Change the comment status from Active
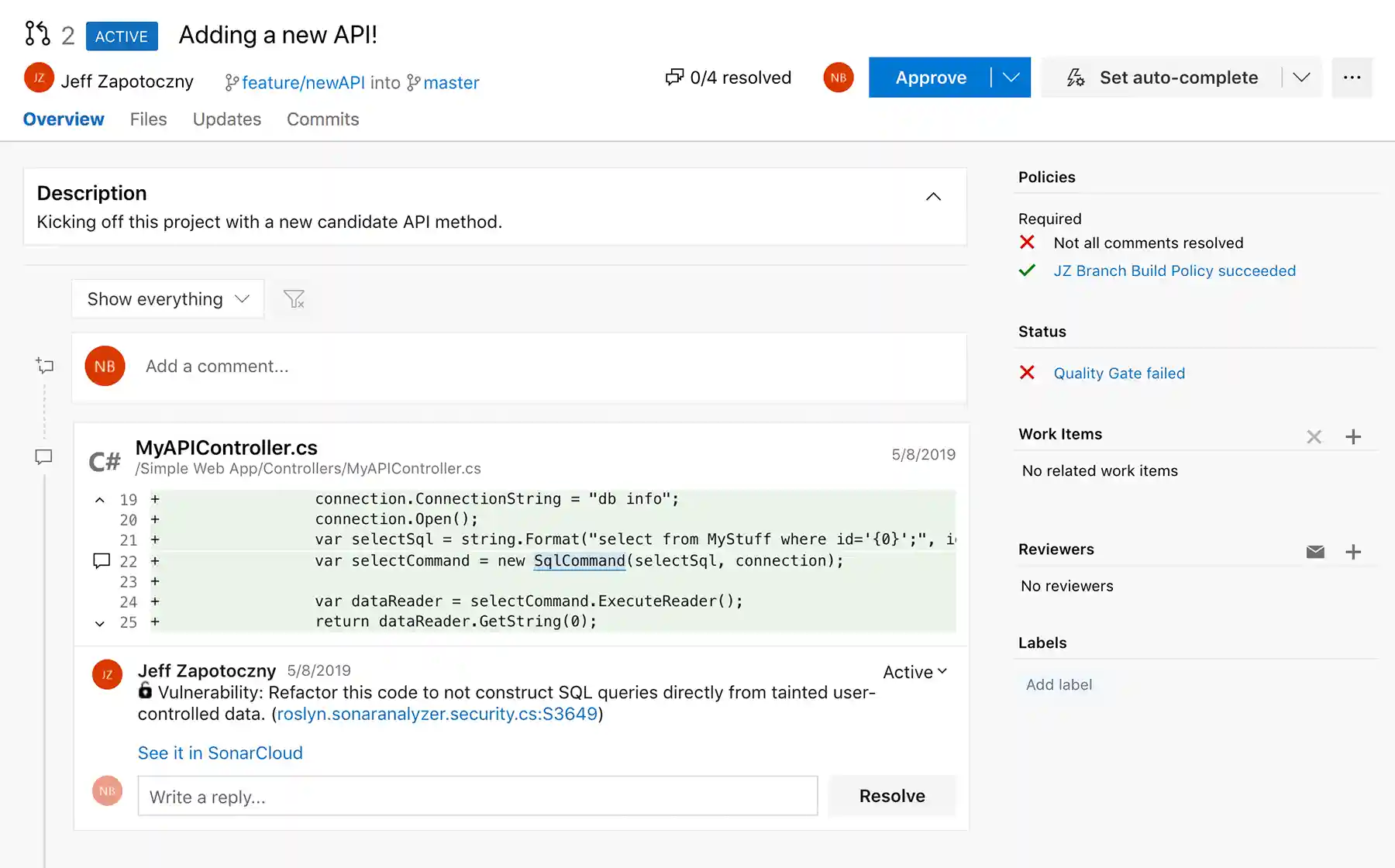 click(x=914, y=671)
